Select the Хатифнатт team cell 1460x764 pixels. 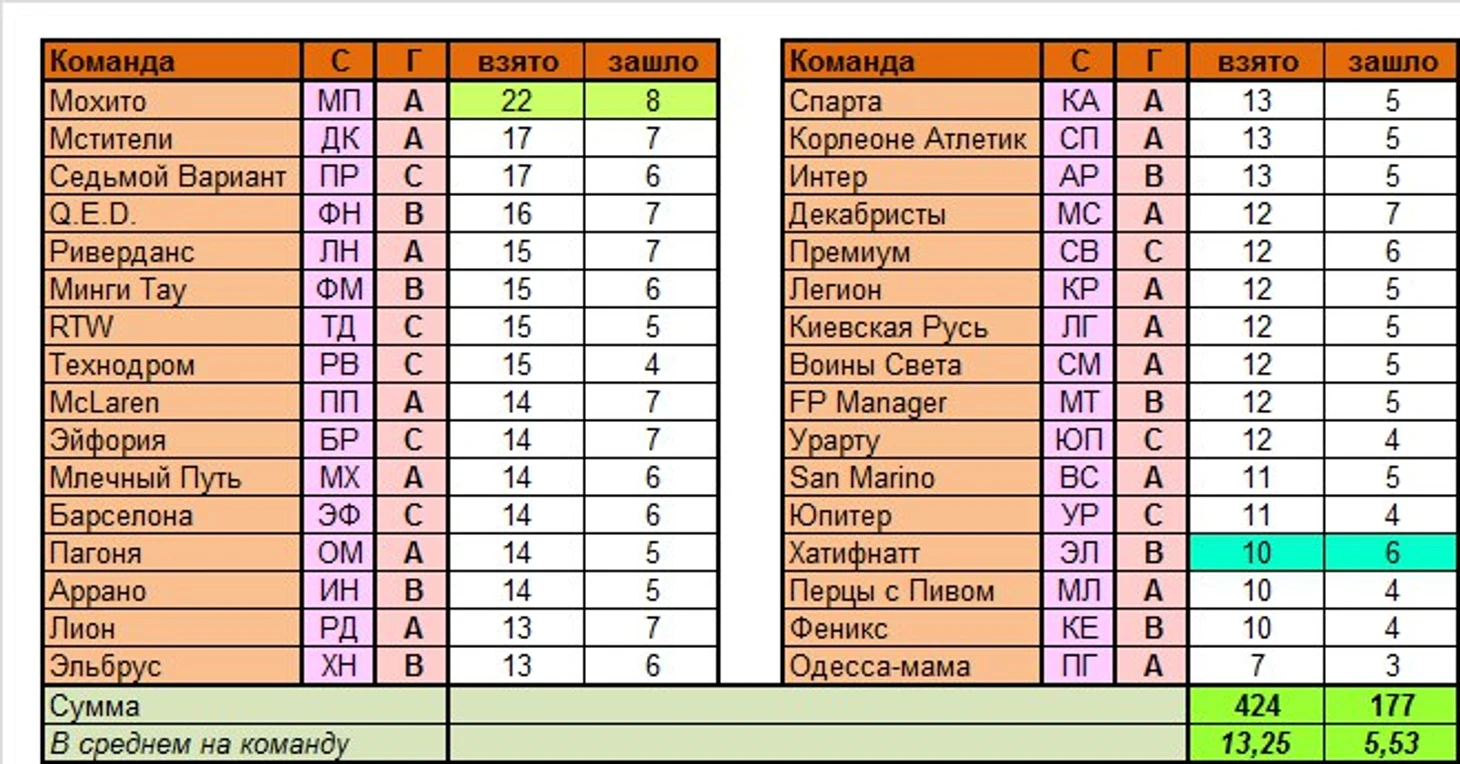[x=912, y=553]
